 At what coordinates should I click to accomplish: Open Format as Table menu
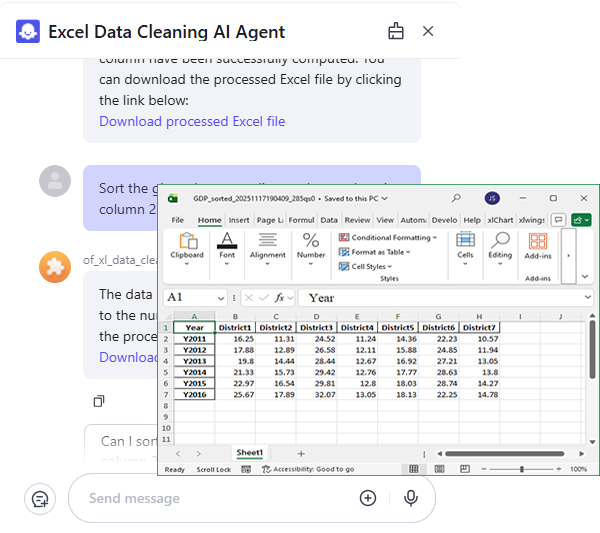point(374,252)
